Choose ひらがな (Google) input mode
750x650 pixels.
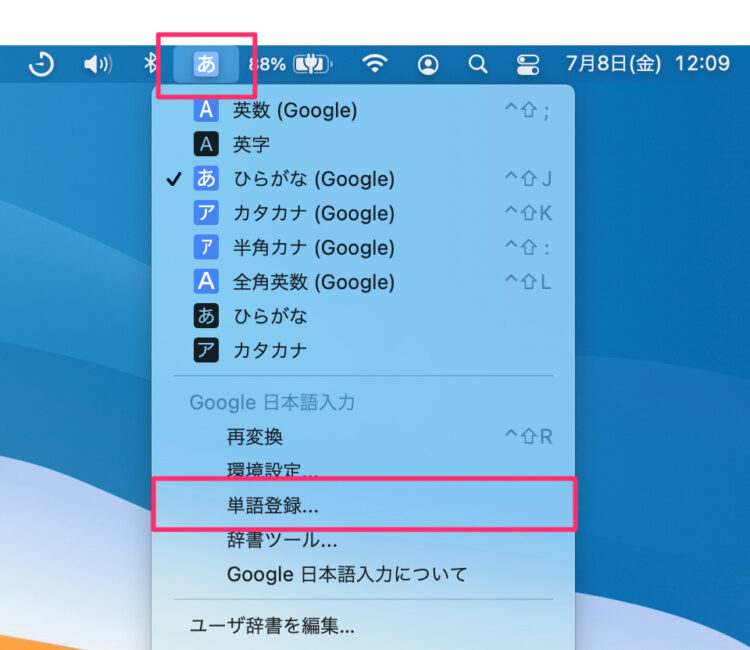363,179
